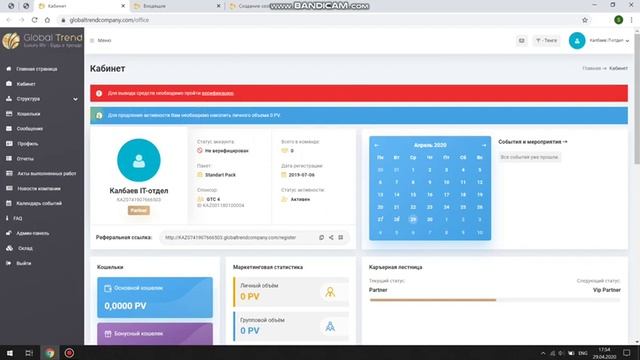Click the header user avatar

[x=577, y=40]
